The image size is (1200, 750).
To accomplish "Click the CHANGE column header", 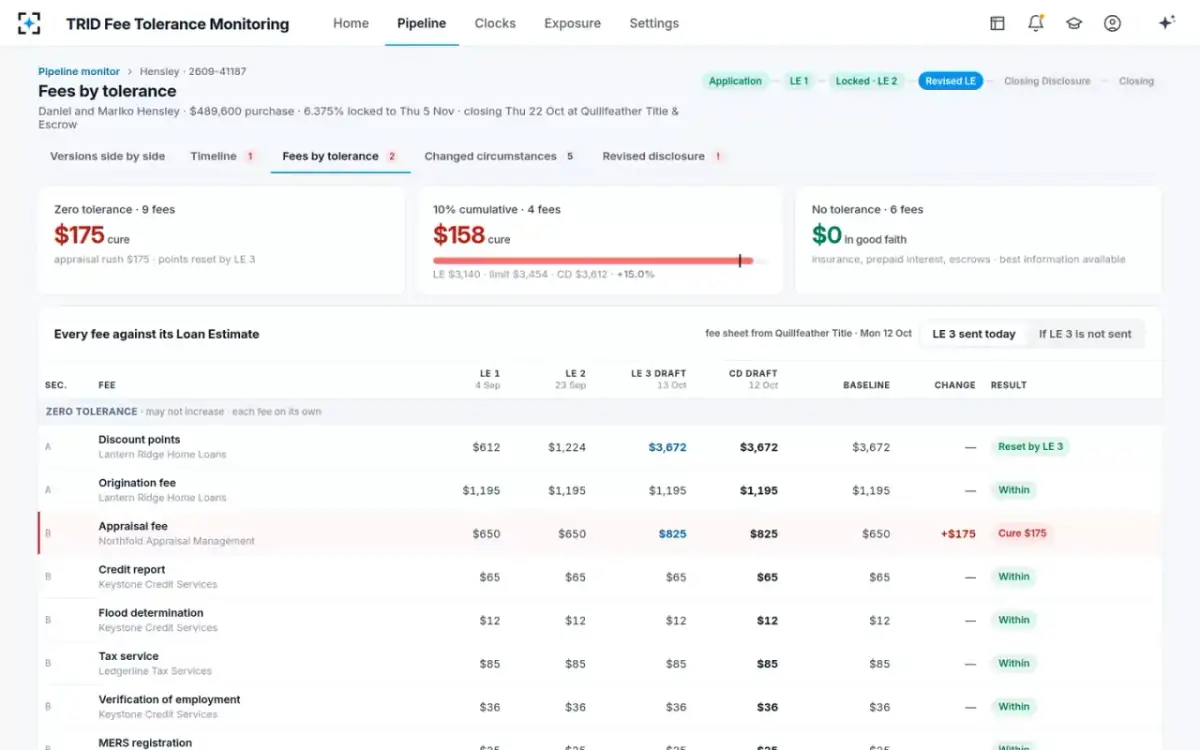I will pos(955,385).
